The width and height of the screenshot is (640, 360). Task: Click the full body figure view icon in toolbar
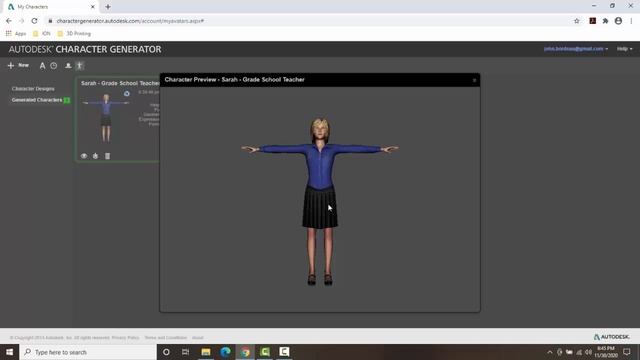[80, 66]
